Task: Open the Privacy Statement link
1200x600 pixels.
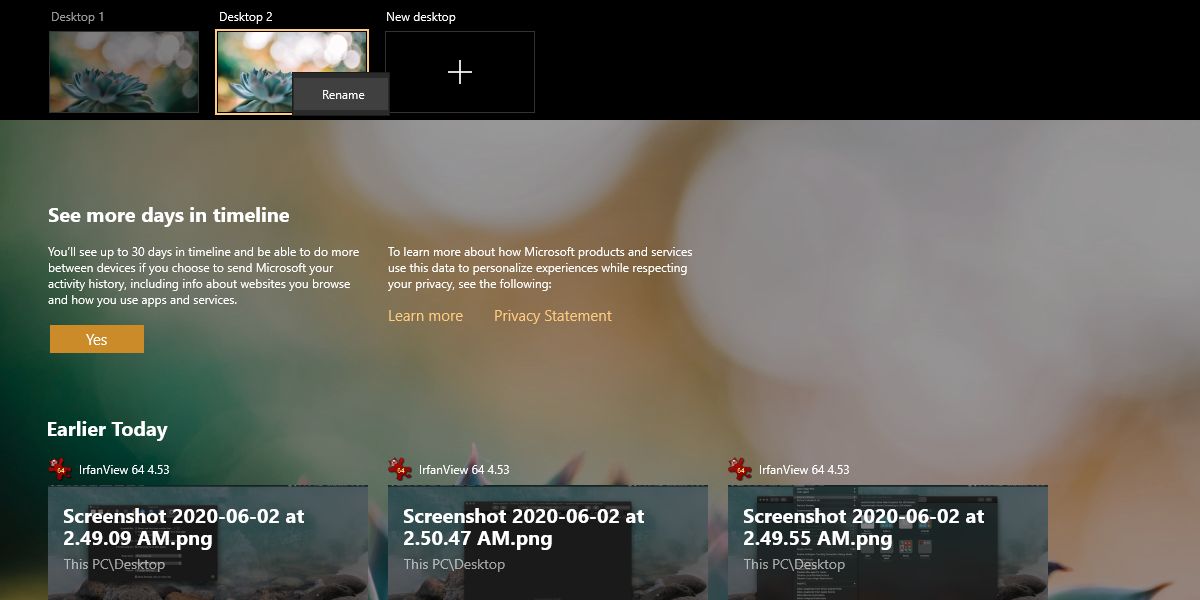Action: point(553,316)
